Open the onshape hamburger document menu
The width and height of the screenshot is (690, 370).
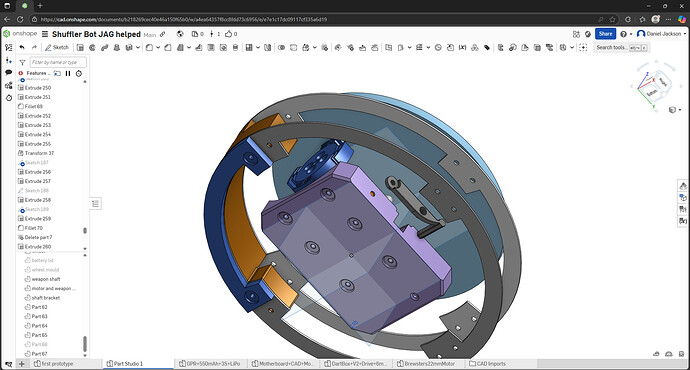coord(45,34)
